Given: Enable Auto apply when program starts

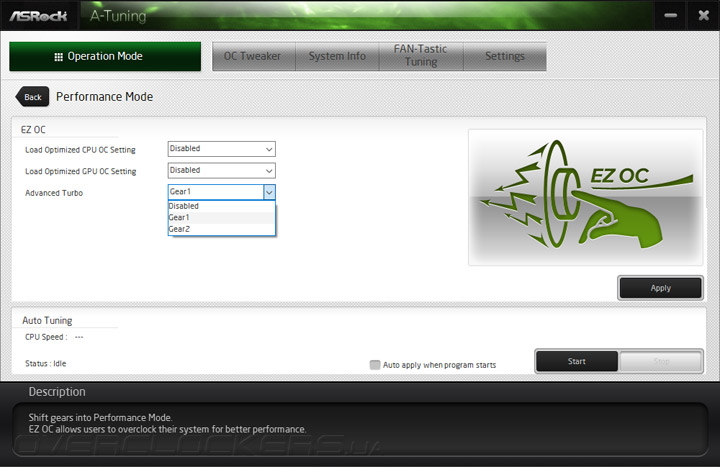Looking at the screenshot, I should click(x=375, y=365).
